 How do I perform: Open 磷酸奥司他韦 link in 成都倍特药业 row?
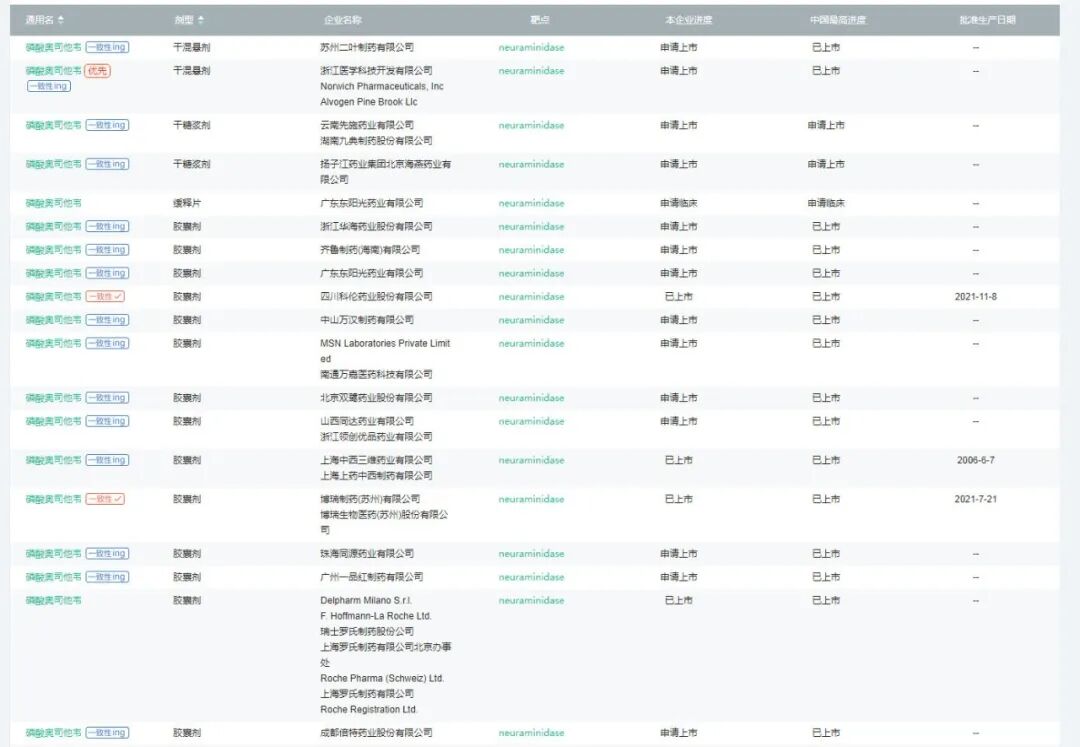click(54, 733)
